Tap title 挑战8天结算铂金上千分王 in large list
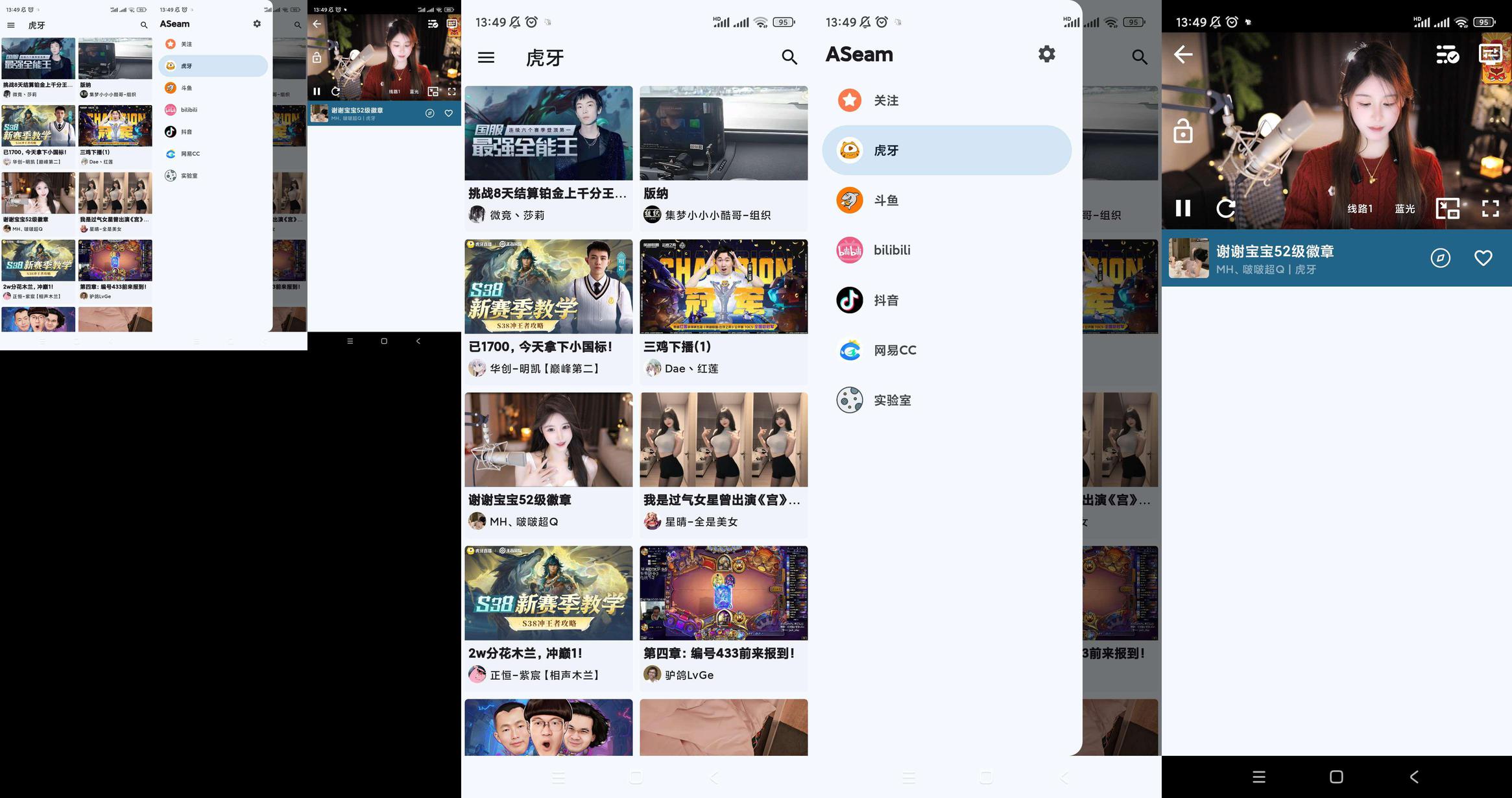 click(x=547, y=193)
